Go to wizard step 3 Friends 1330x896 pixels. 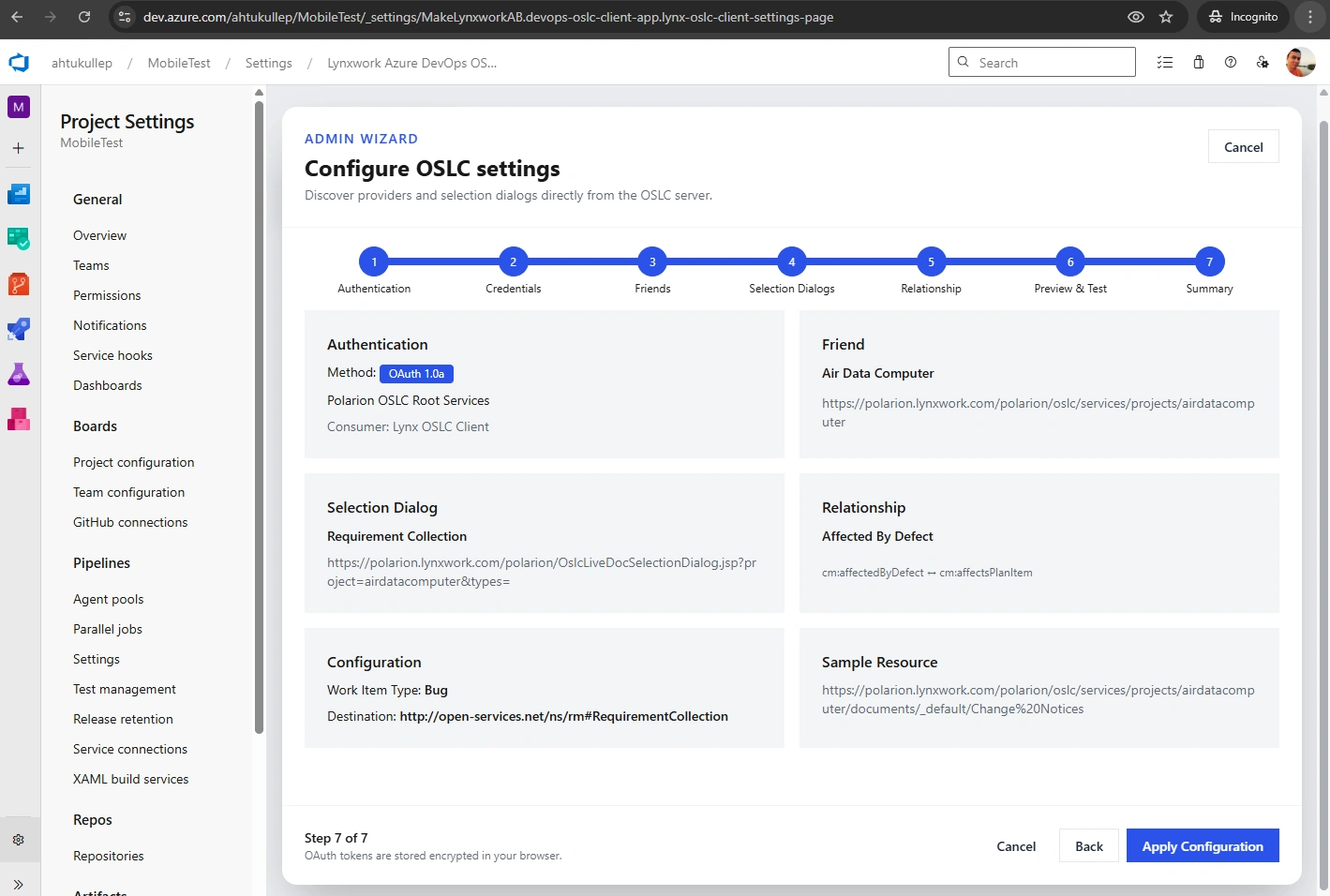point(652,262)
